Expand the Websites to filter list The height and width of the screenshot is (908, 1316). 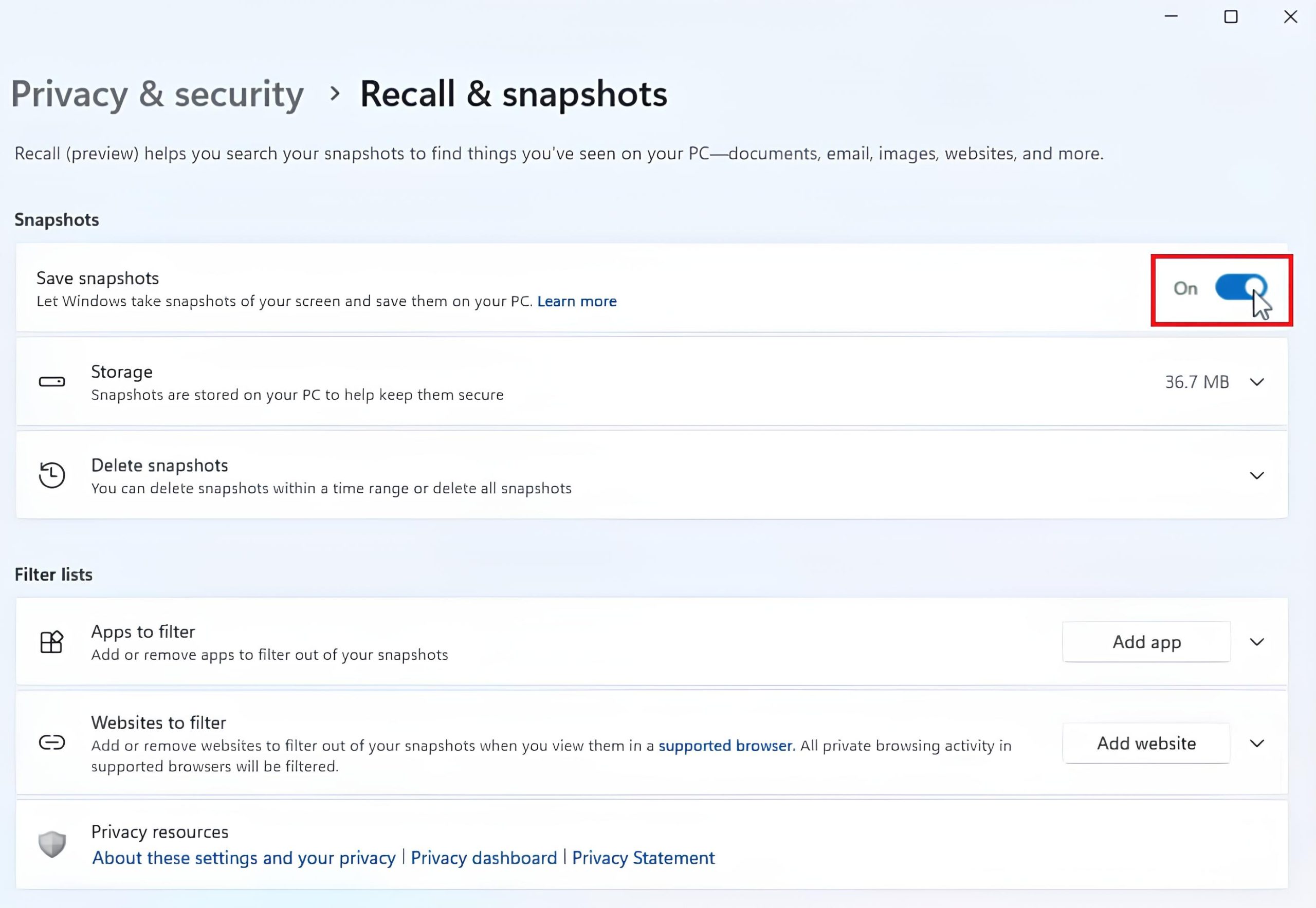(1257, 744)
